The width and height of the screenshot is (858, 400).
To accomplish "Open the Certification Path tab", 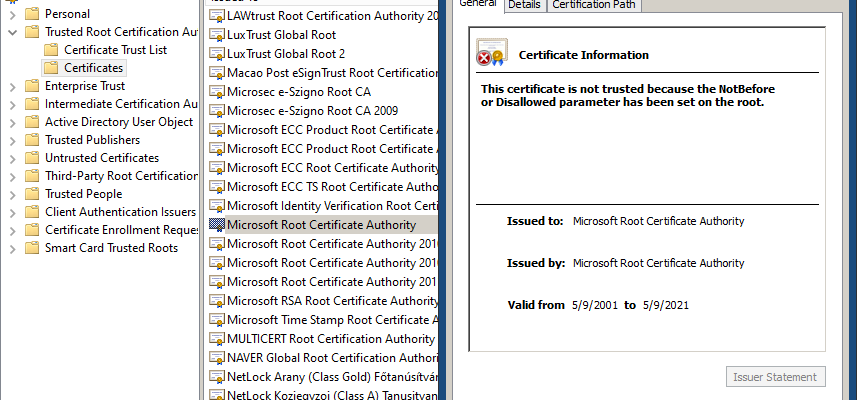I will point(594,5).
